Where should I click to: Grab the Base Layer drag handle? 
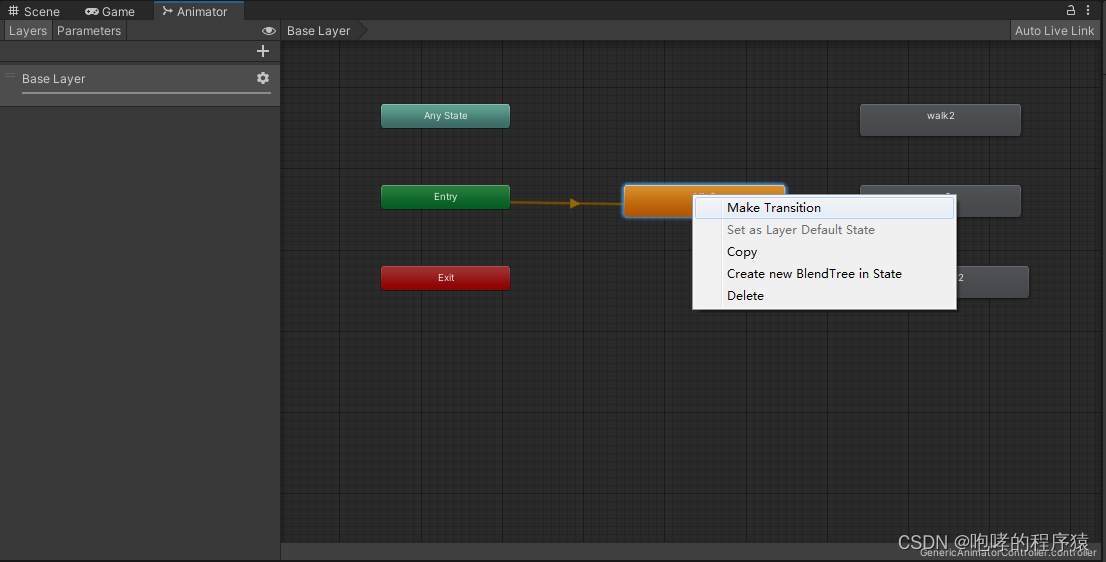(10, 75)
